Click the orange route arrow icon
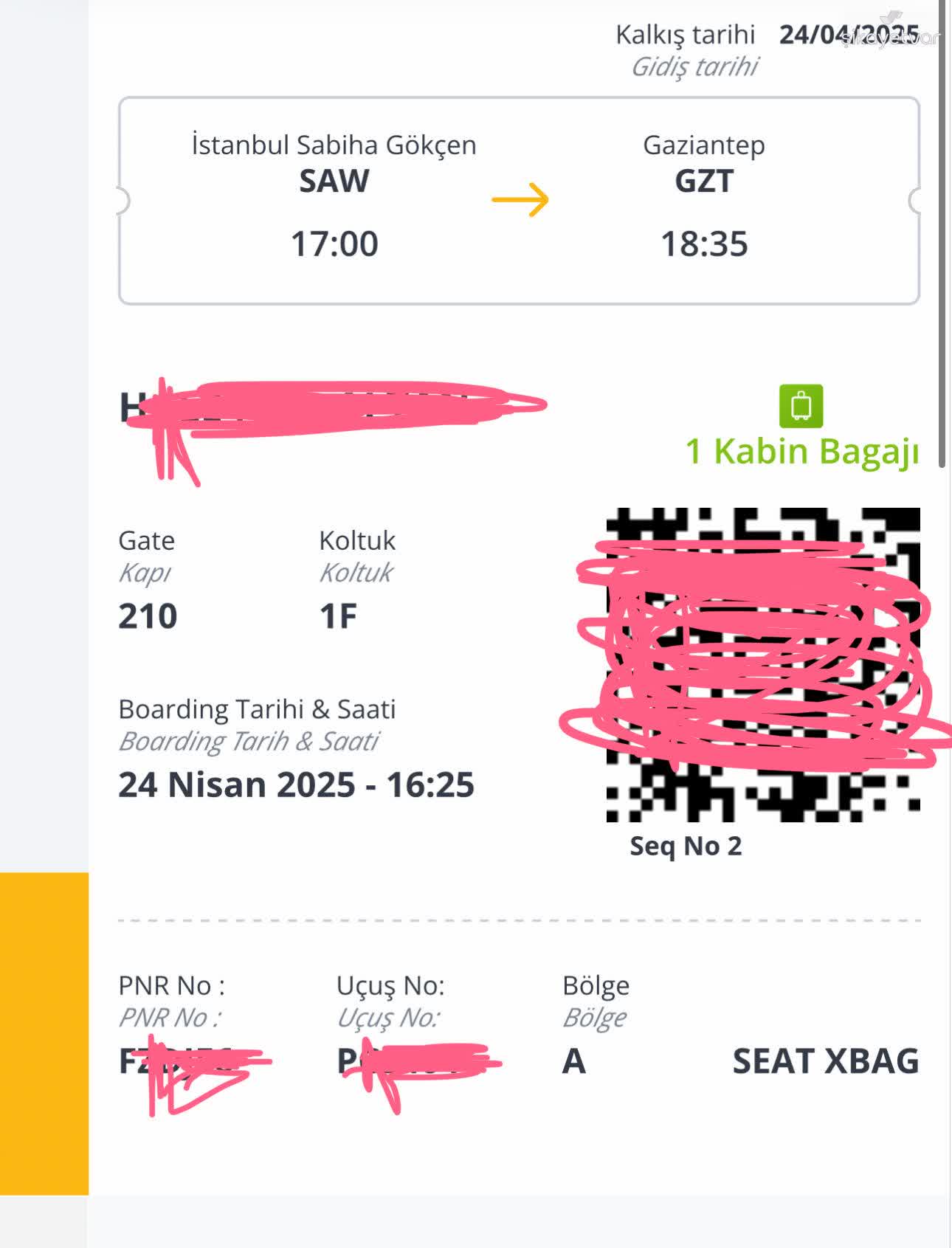Screen dimensions: 952x1248 point(520,199)
